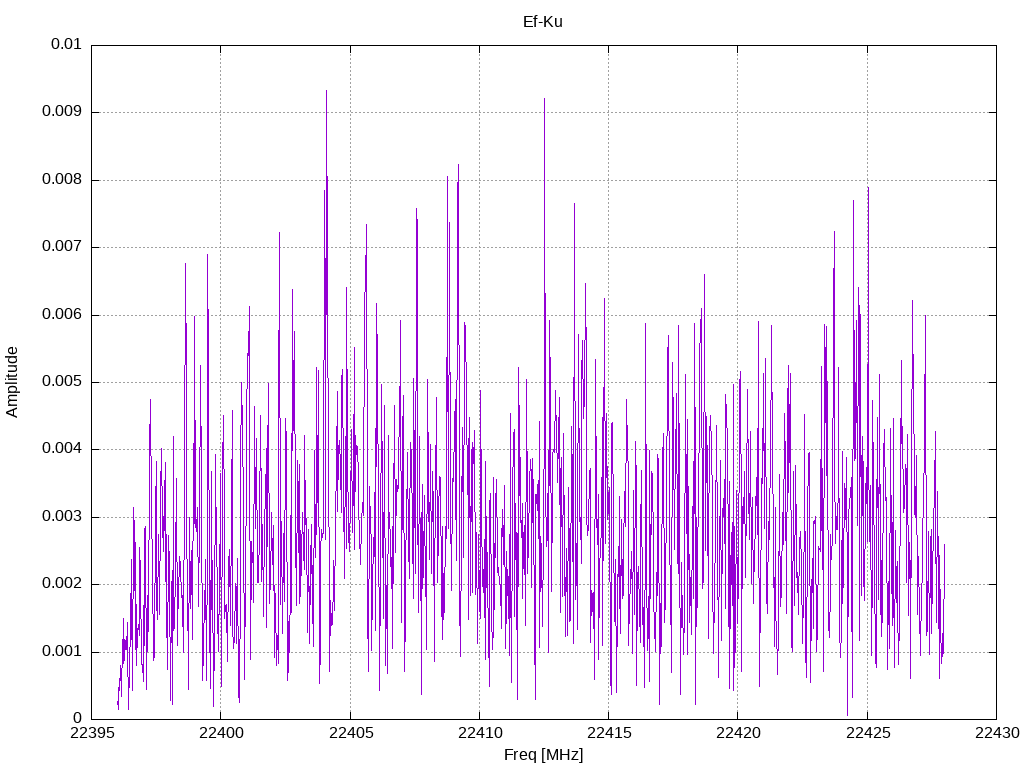Screen dimensions: 1024x768
Task: Click the x-axis tick label 22400
Action: [221, 733]
